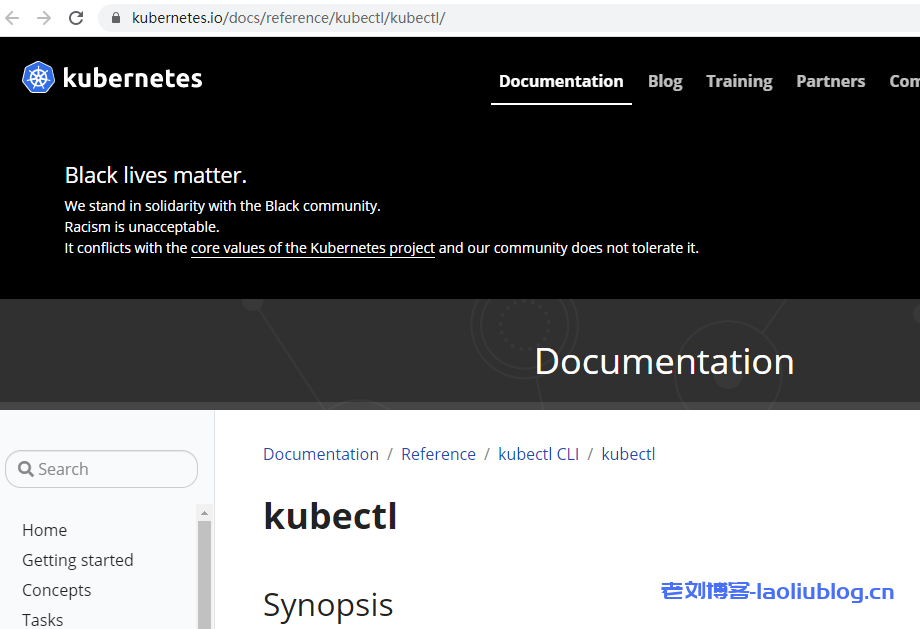Open the kubectl CLI breadcrumb link
The image size is (920, 629).
coord(539,453)
